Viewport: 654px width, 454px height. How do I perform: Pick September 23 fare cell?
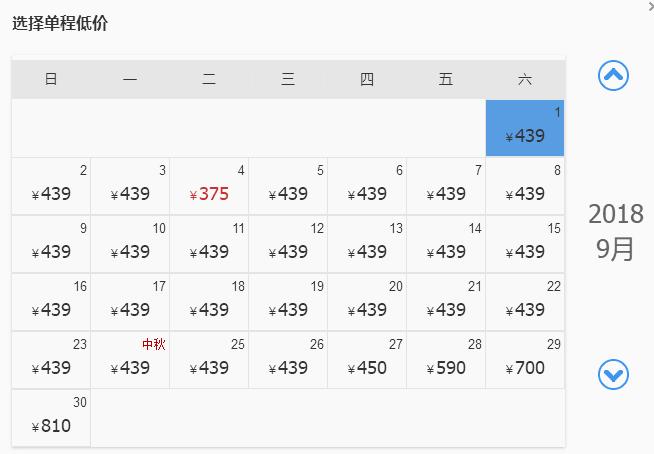coord(51,360)
